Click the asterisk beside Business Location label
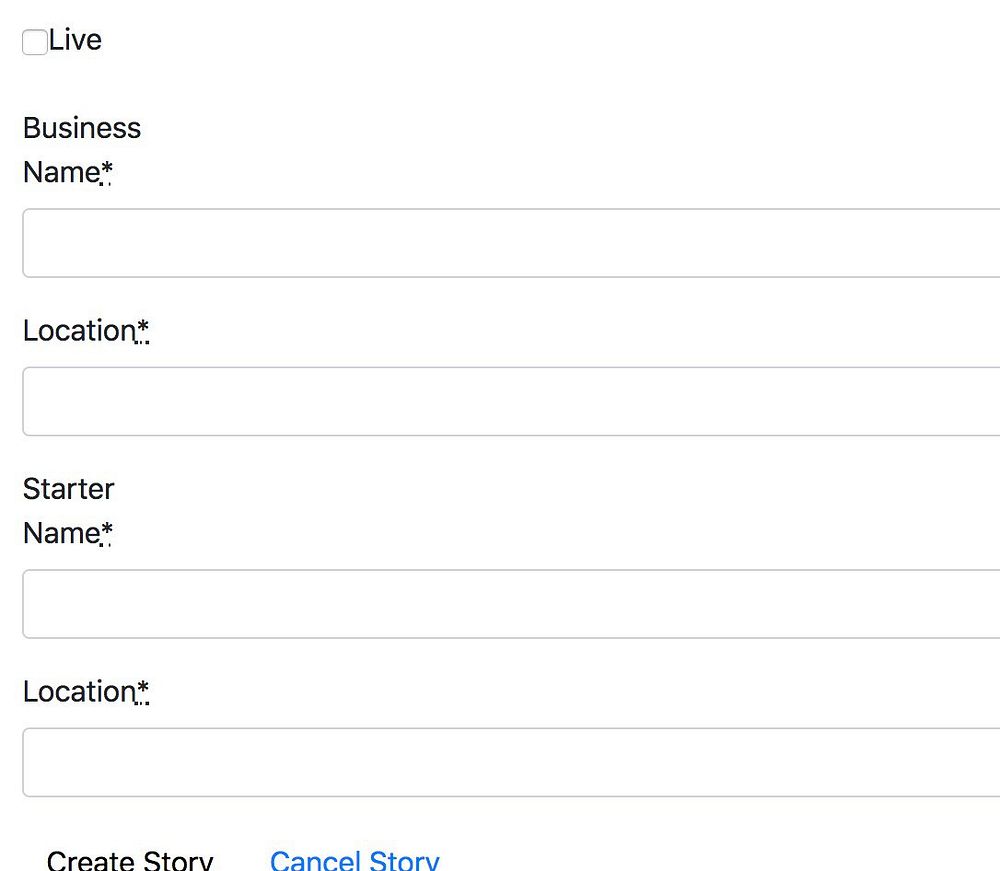Viewport: 1000px width, 871px height. [x=143, y=330]
